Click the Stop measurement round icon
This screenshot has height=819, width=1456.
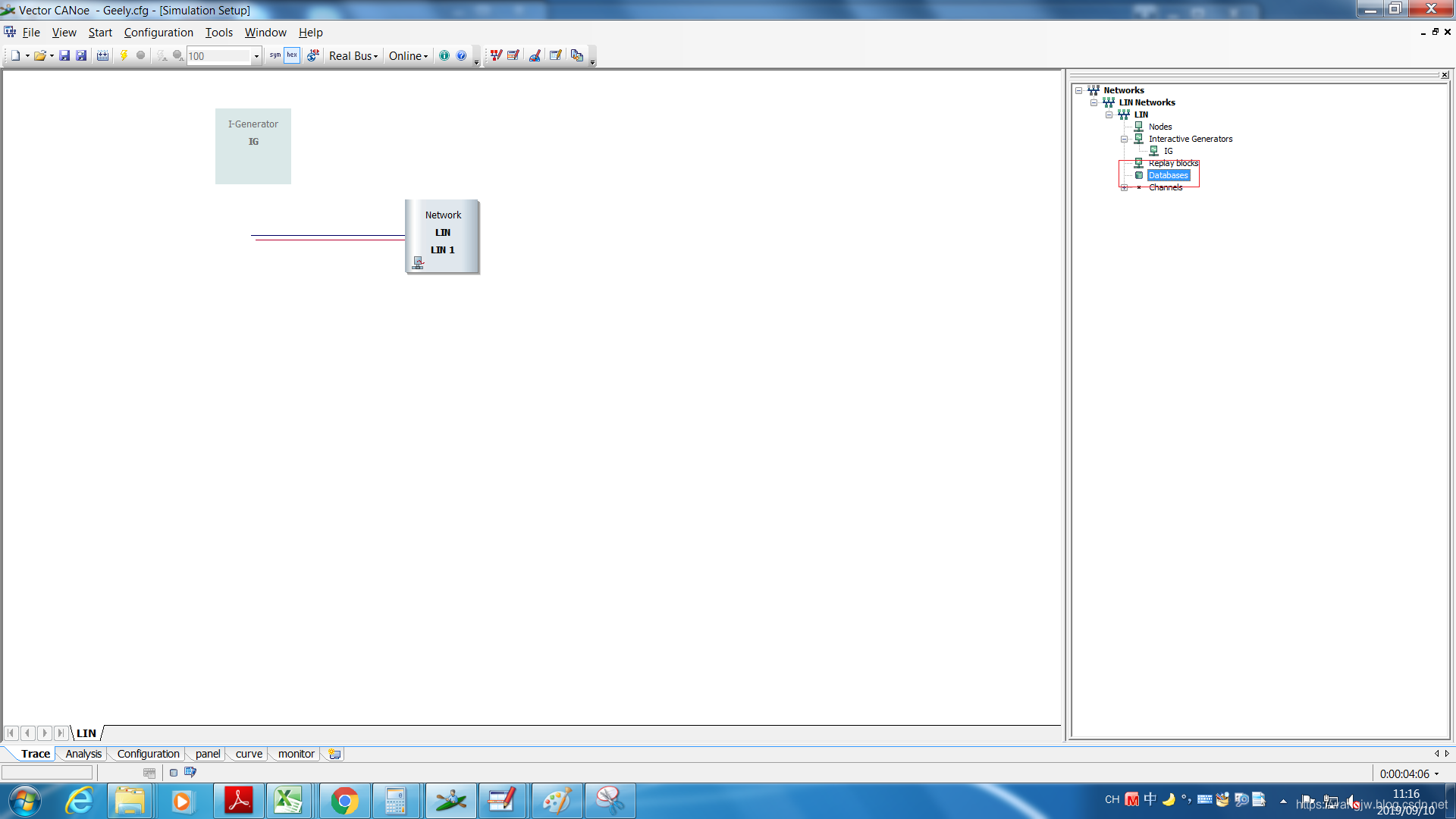point(140,55)
